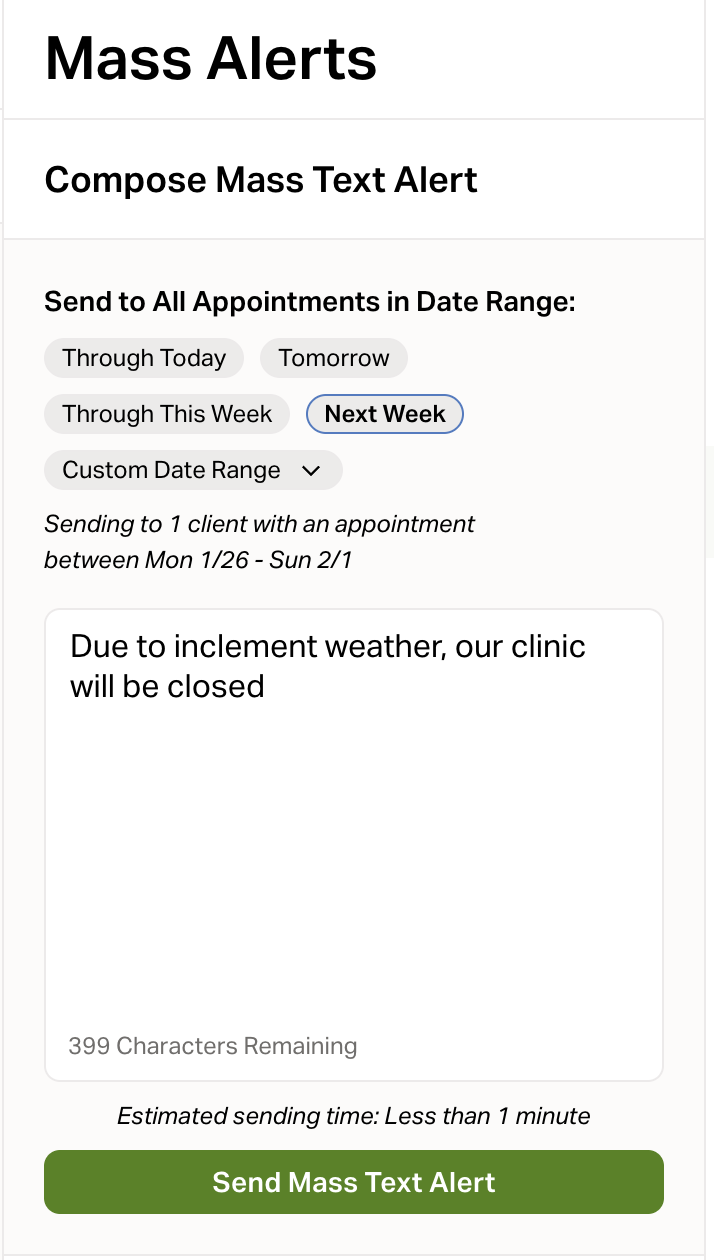This screenshot has width=714, height=1260.
Task: Click the chevron beside Custom Date Range
Action: pos(311,470)
